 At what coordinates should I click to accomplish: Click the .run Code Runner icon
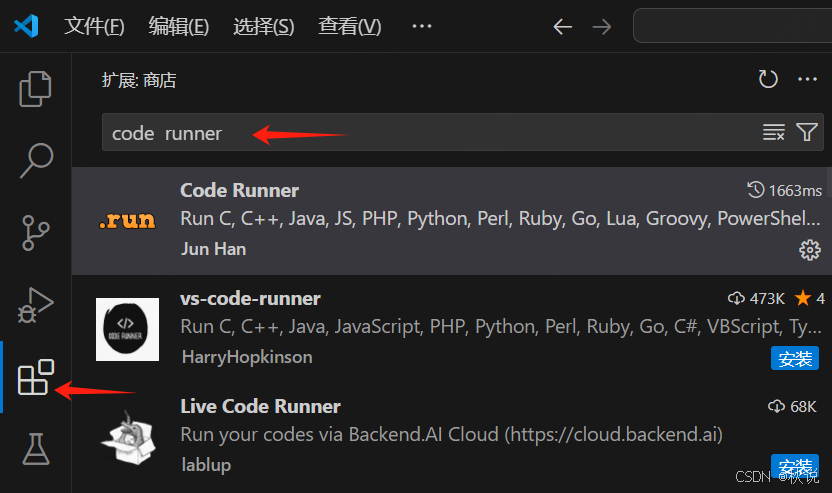click(x=127, y=220)
